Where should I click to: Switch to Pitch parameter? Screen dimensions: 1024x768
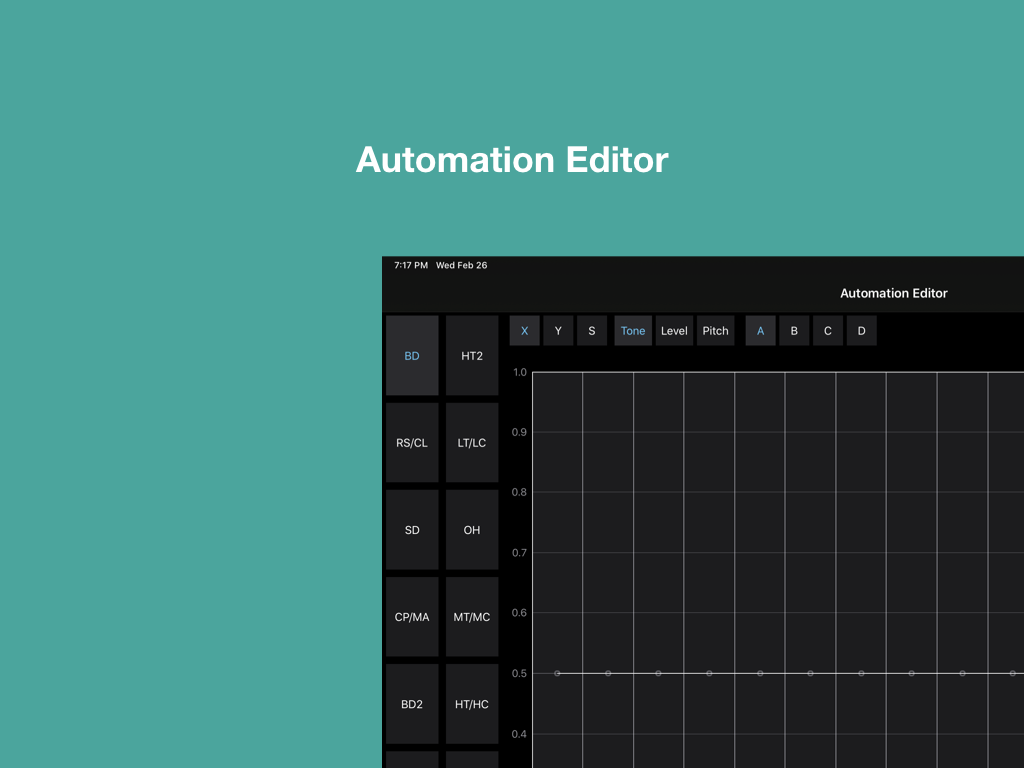tap(715, 331)
